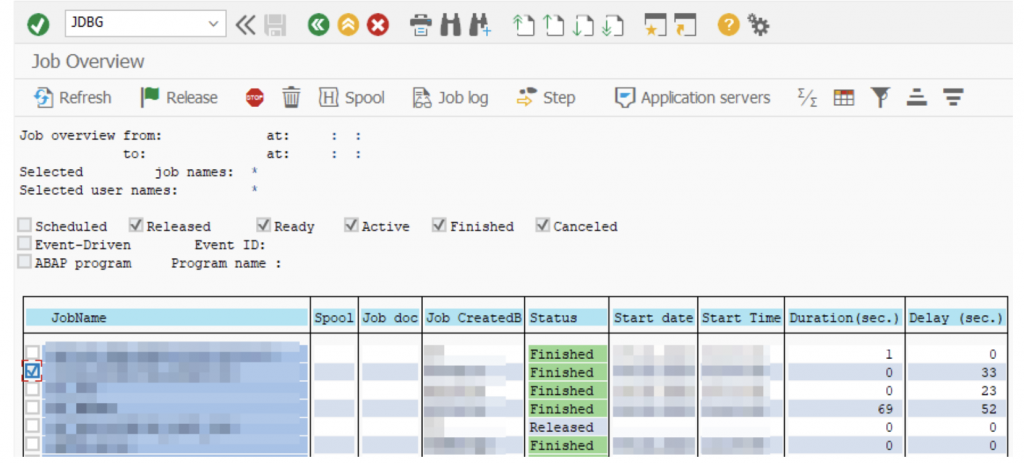Click the green Back arrow icon
1024x463 pixels.
318,24
